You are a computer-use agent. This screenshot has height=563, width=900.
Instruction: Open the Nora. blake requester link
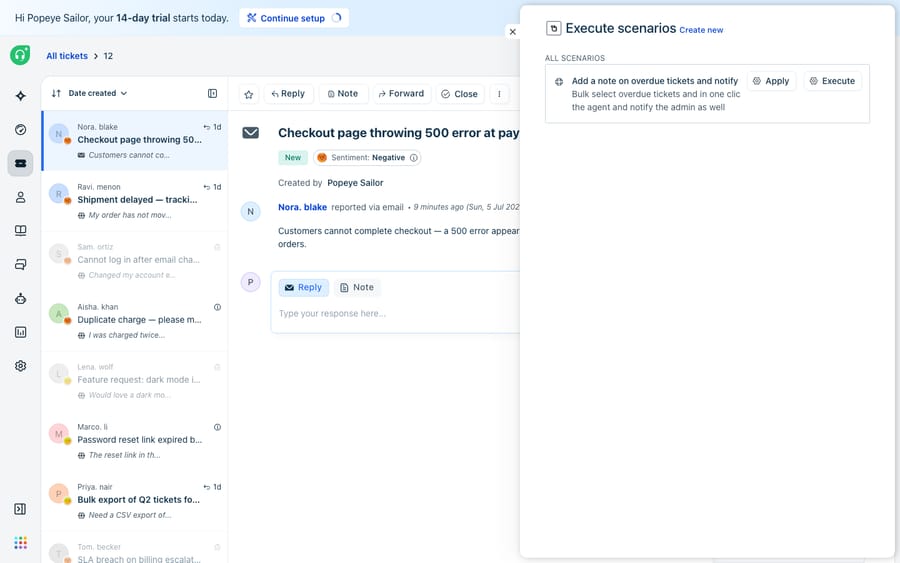tap(302, 207)
